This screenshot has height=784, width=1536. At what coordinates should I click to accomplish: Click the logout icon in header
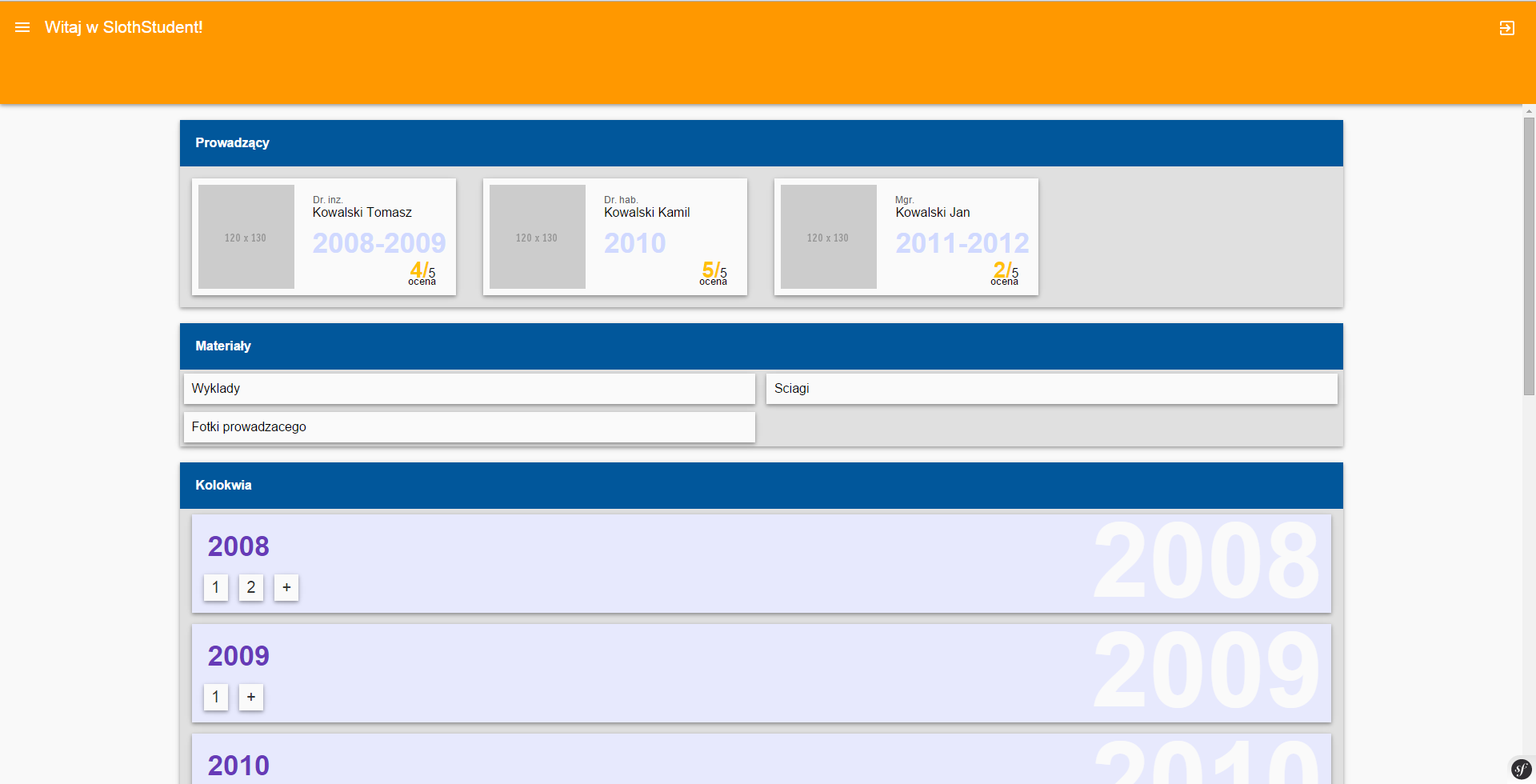coord(1507,28)
